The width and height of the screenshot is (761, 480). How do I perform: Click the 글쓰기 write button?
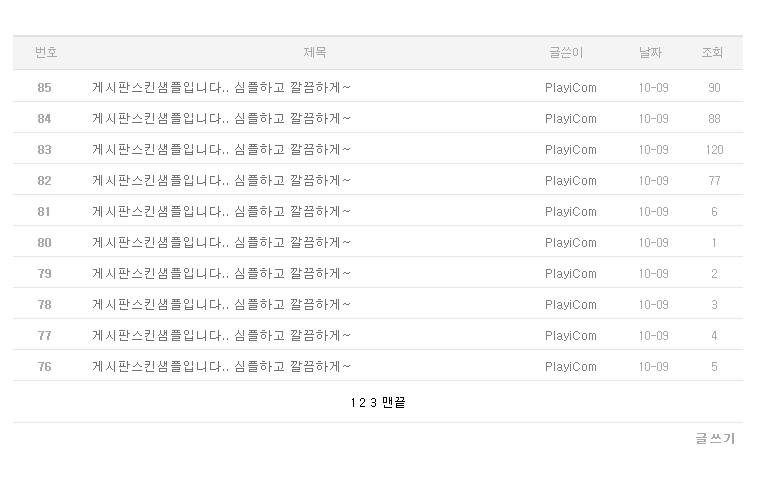[715, 438]
